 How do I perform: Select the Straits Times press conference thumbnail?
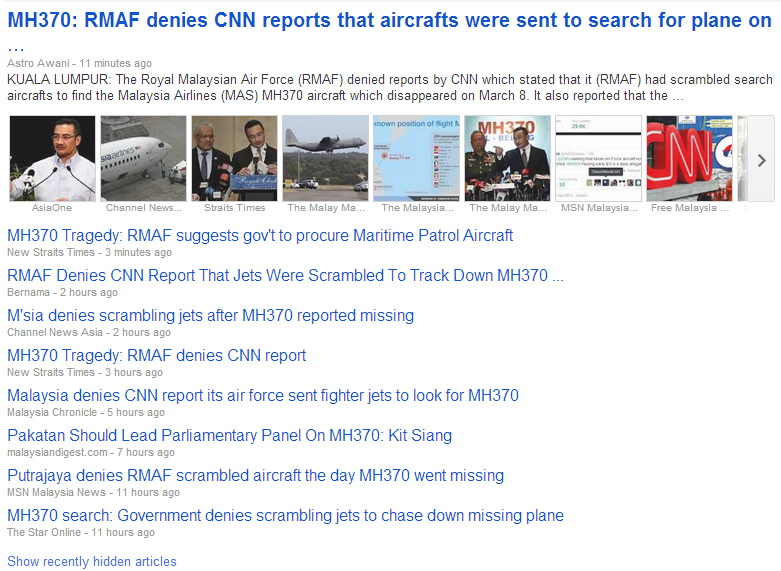tap(235, 158)
